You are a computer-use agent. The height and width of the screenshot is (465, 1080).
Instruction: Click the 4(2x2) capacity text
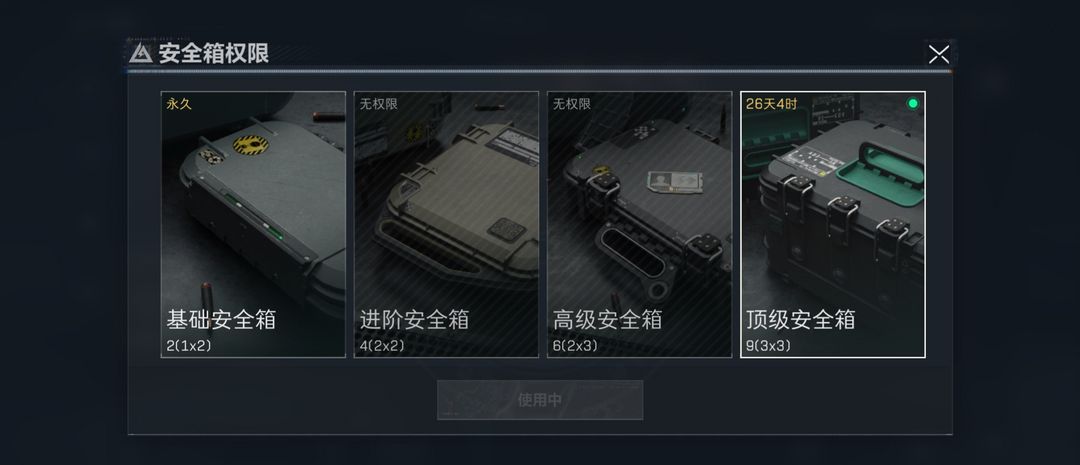coord(382,346)
